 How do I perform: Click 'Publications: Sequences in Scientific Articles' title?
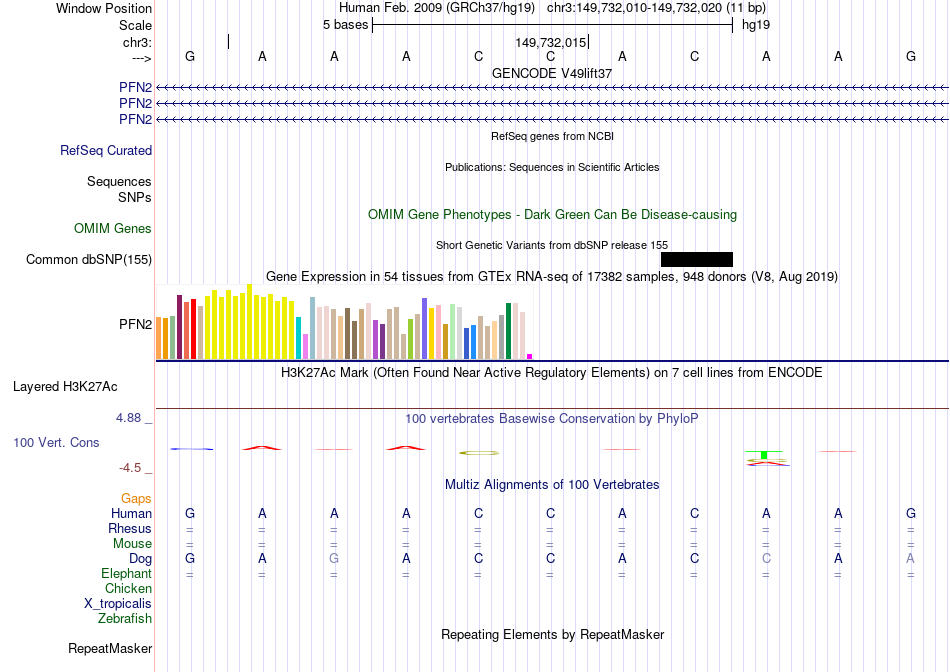tap(552, 167)
